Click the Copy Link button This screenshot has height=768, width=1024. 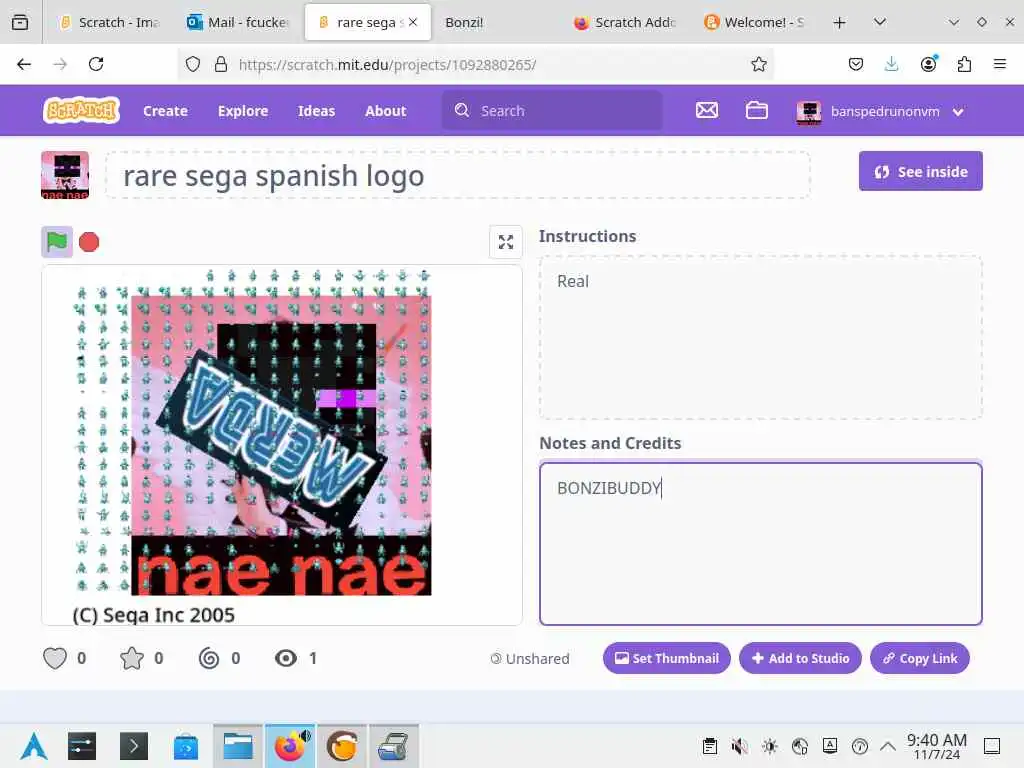click(x=920, y=658)
